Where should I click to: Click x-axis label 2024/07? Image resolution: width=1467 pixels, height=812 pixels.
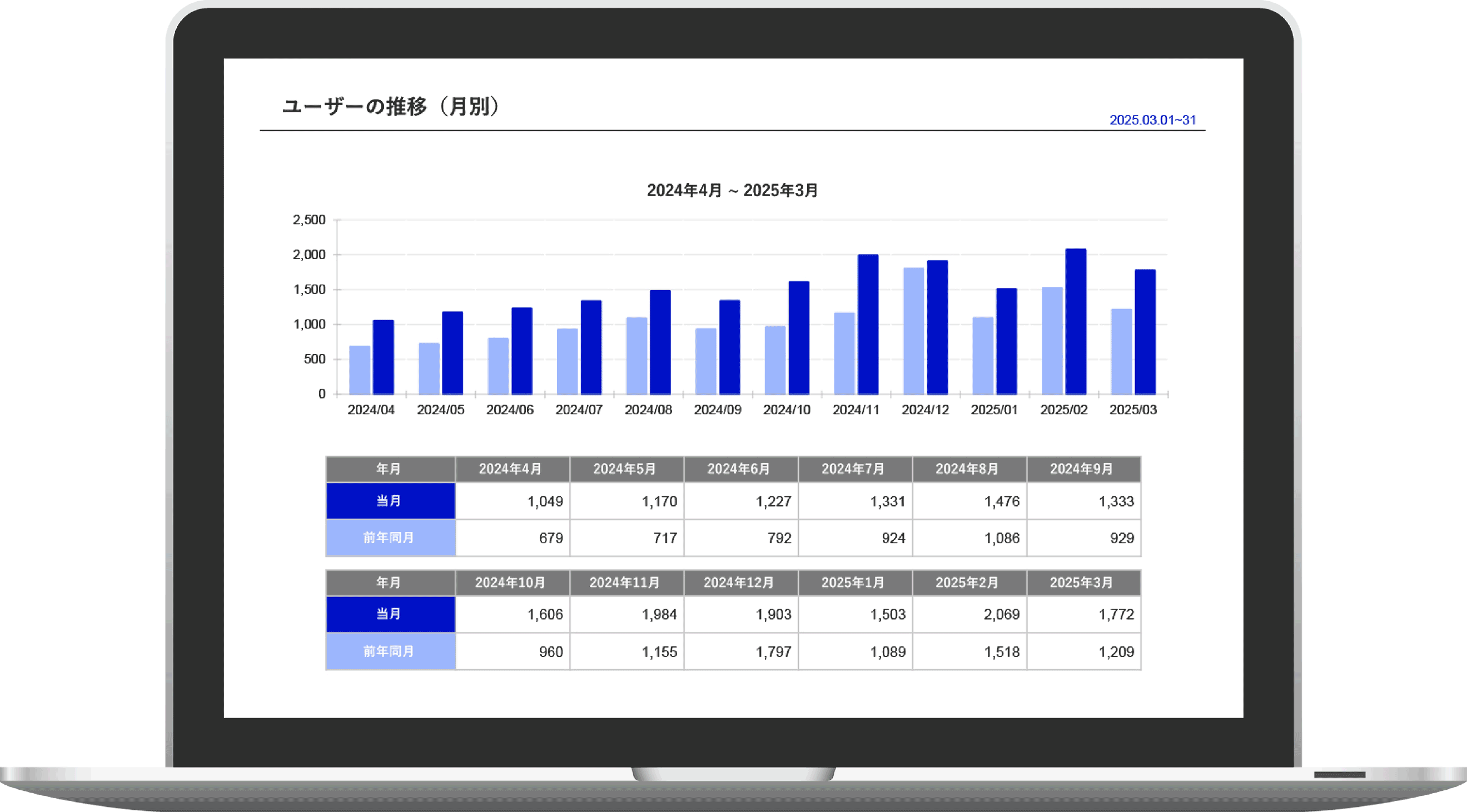(x=579, y=410)
